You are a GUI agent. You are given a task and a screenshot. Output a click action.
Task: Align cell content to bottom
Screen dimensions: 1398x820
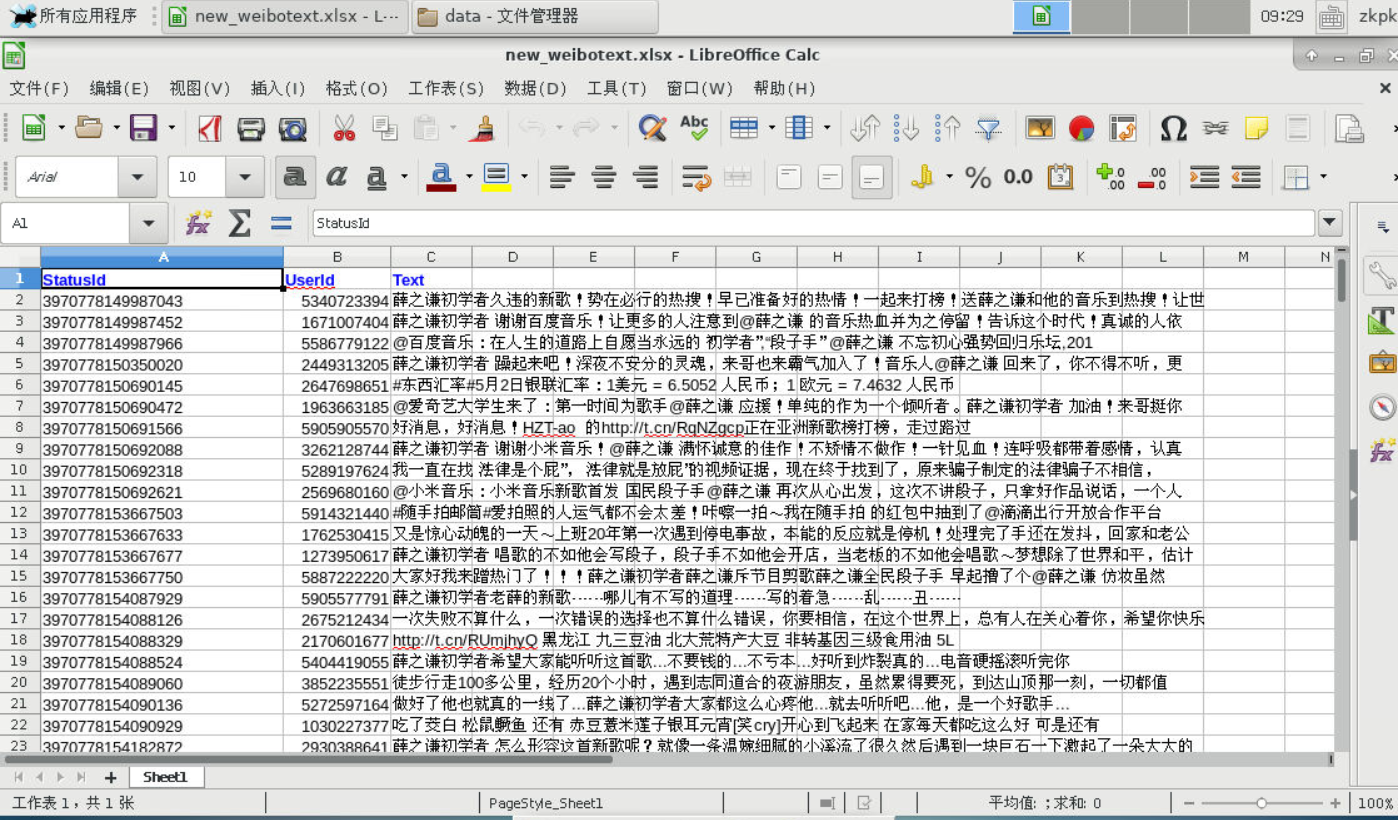(872, 178)
